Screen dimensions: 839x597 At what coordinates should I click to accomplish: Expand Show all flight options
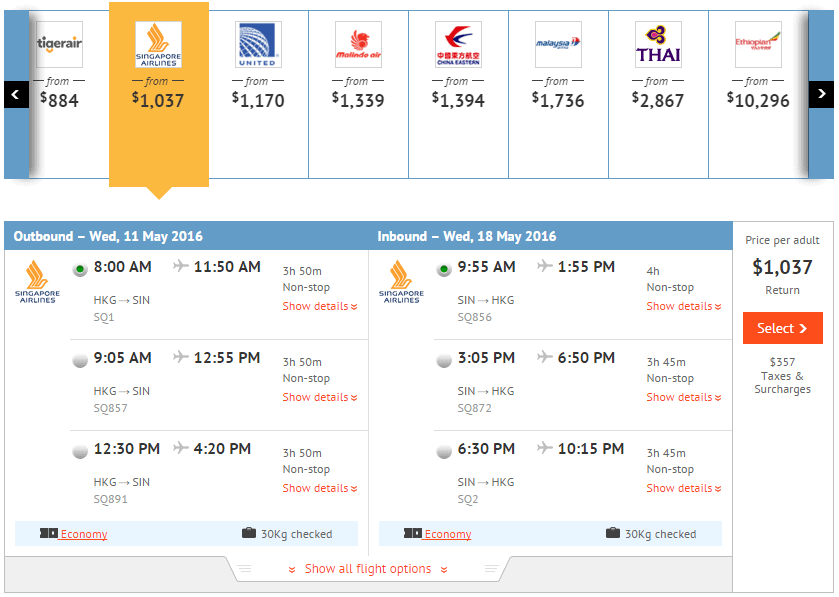coord(368,569)
